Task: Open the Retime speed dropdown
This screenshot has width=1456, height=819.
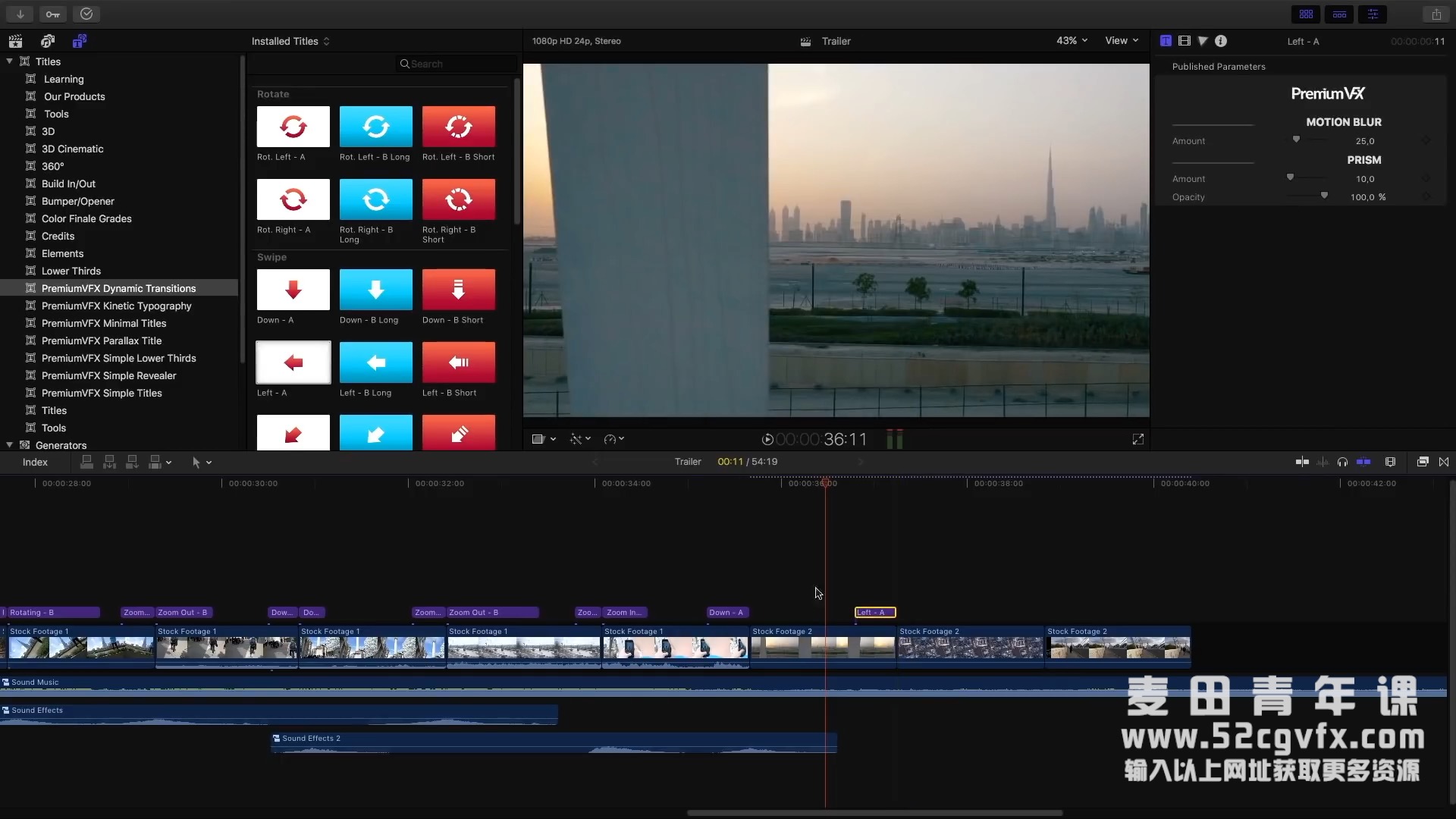Action: 613,439
